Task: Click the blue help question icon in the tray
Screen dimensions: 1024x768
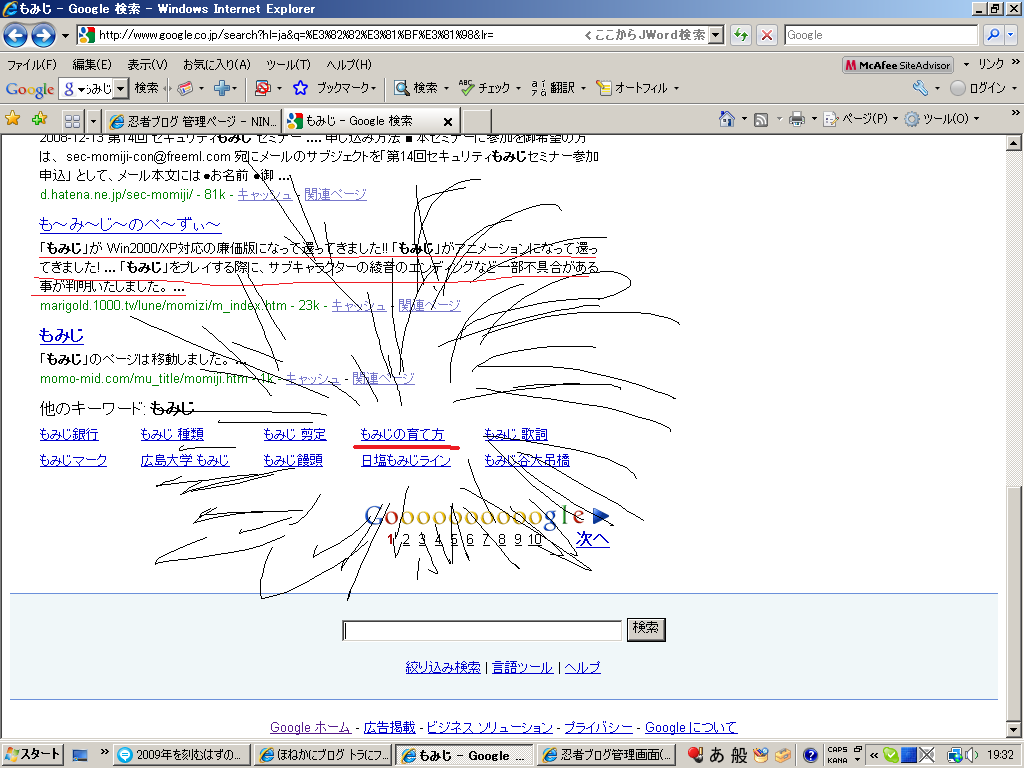Action: coord(810,756)
